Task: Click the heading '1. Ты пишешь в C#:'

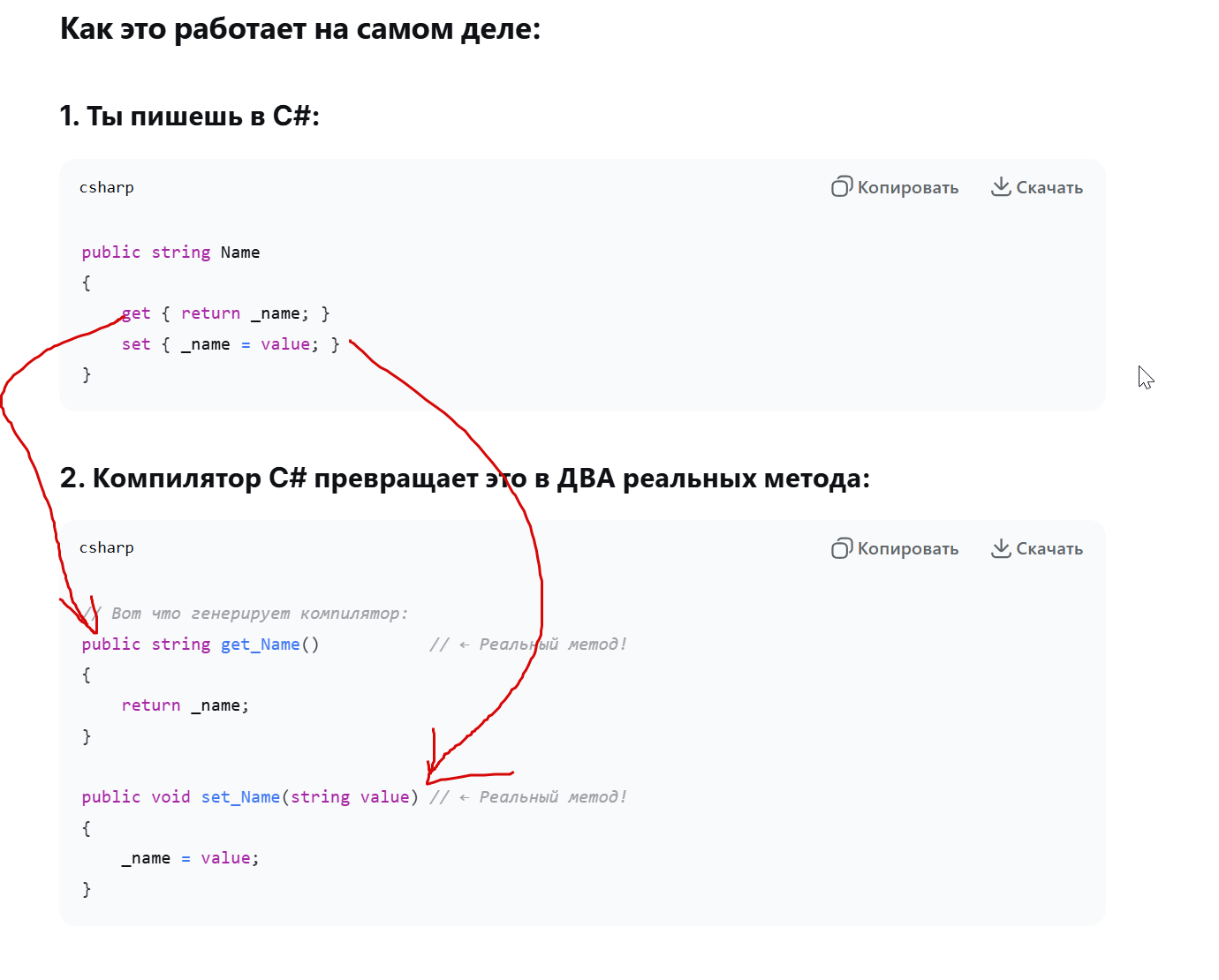Action: [189, 116]
